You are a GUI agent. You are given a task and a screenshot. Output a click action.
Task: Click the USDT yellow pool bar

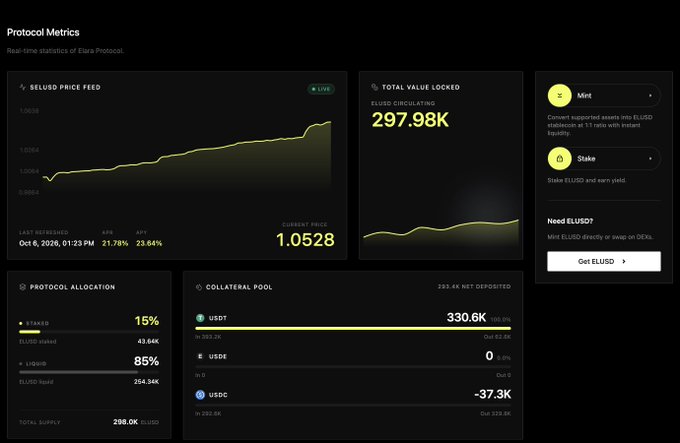[x=353, y=329]
